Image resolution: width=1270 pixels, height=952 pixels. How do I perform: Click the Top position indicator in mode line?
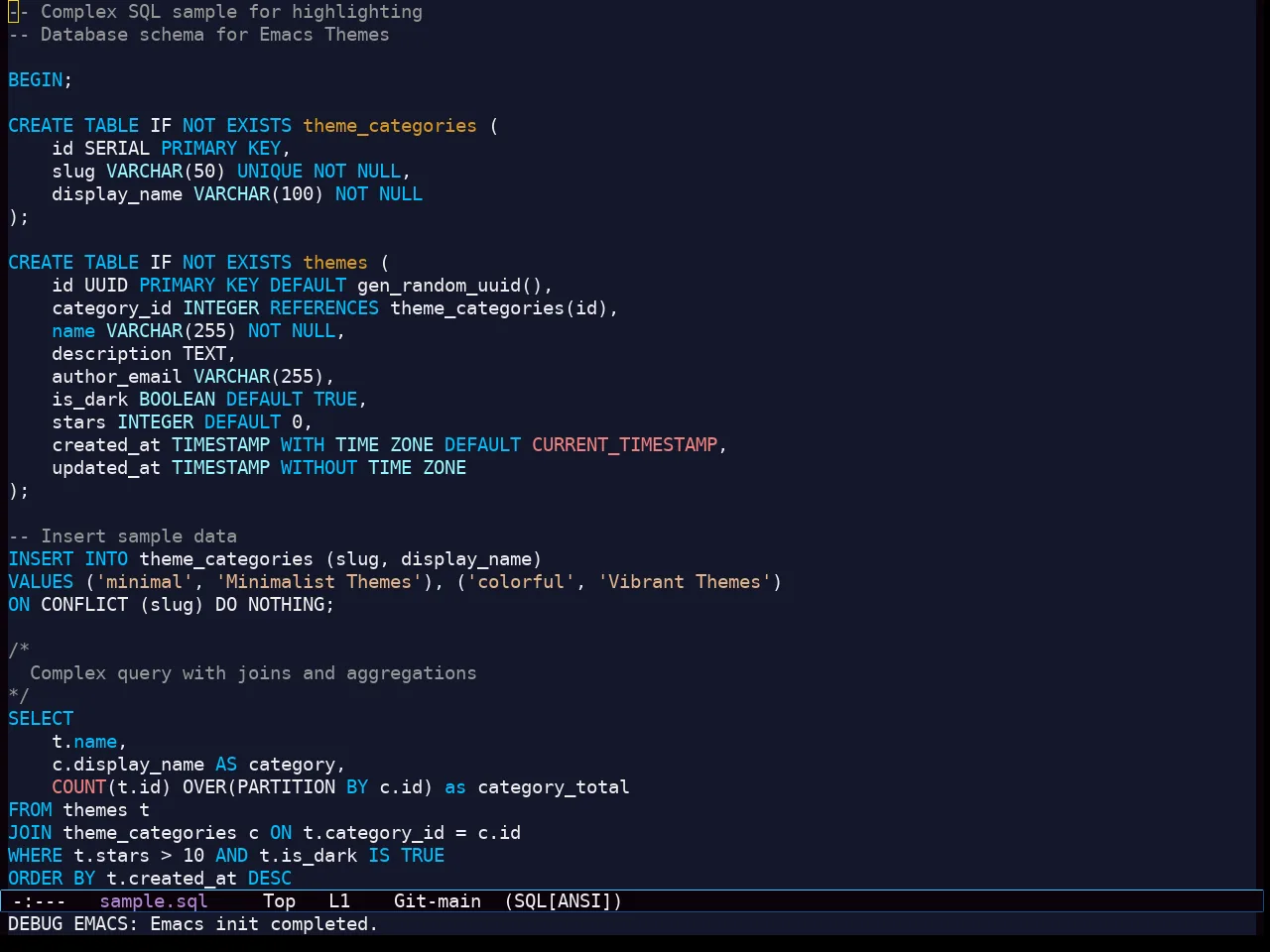click(279, 901)
